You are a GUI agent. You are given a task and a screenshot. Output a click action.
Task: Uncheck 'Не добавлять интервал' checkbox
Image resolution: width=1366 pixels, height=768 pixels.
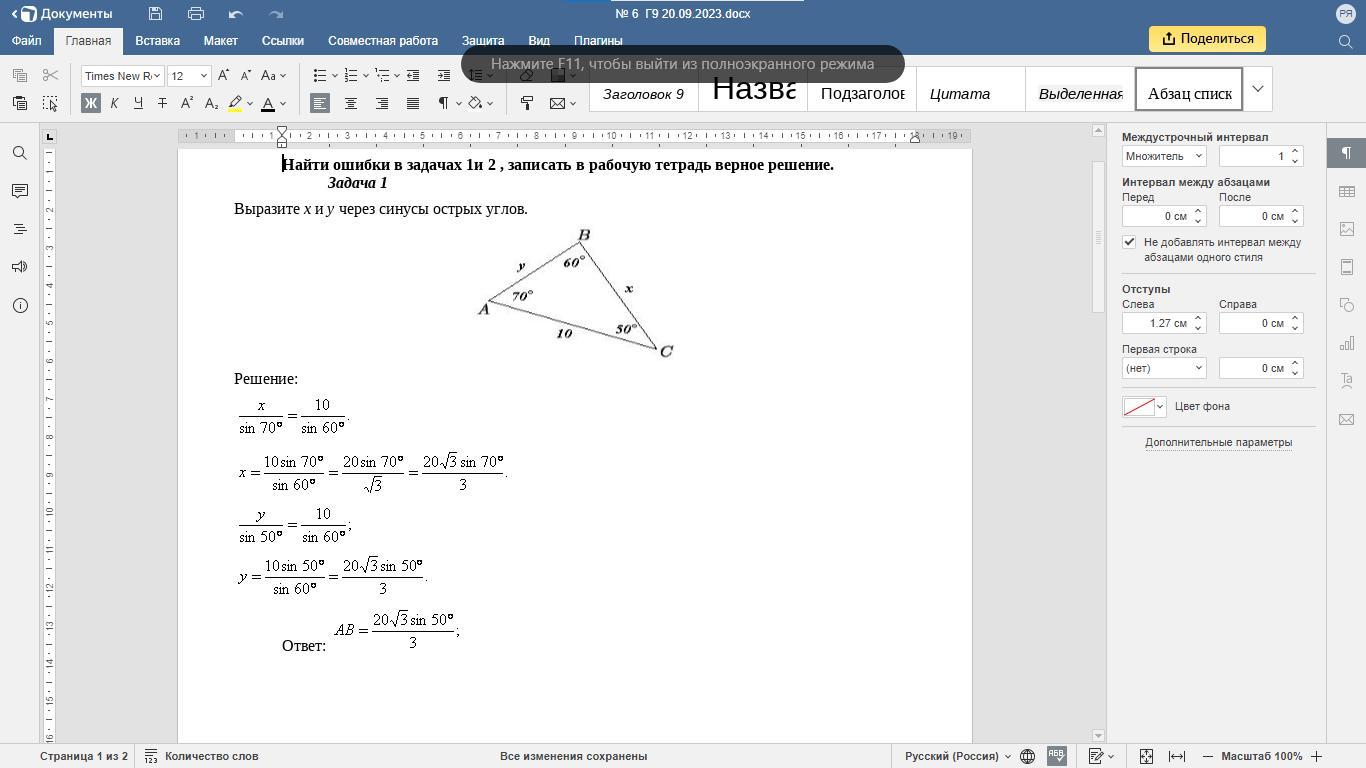[1129, 242]
